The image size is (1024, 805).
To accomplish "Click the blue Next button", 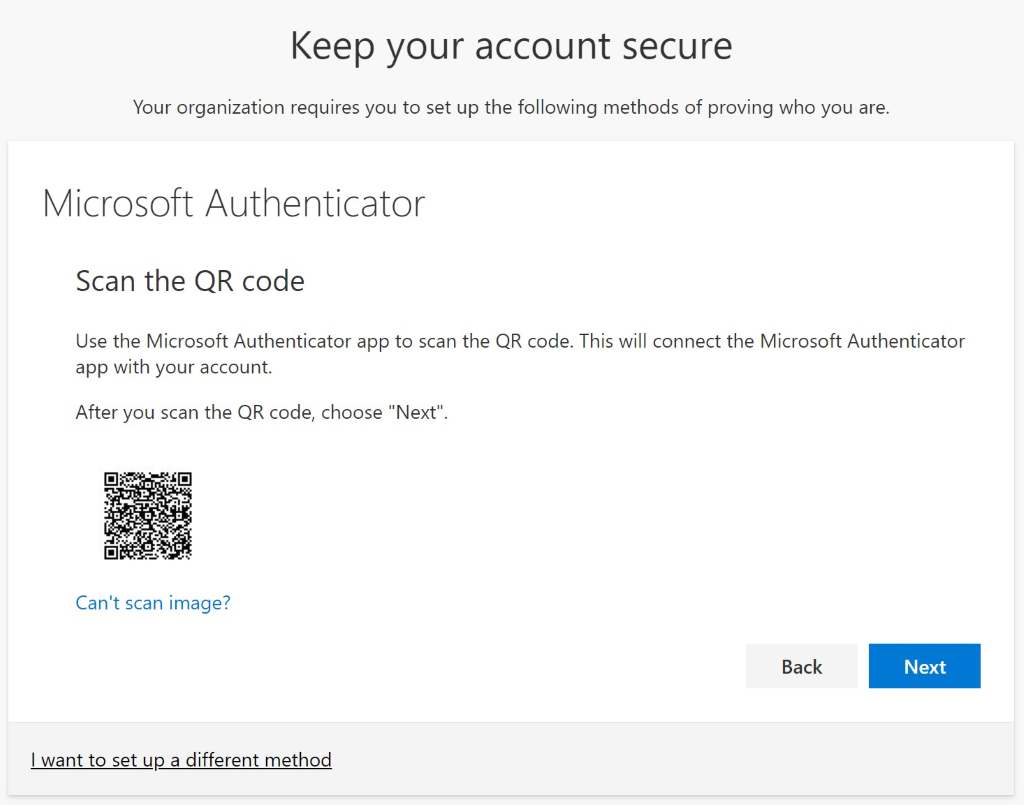I will click(924, 667).
